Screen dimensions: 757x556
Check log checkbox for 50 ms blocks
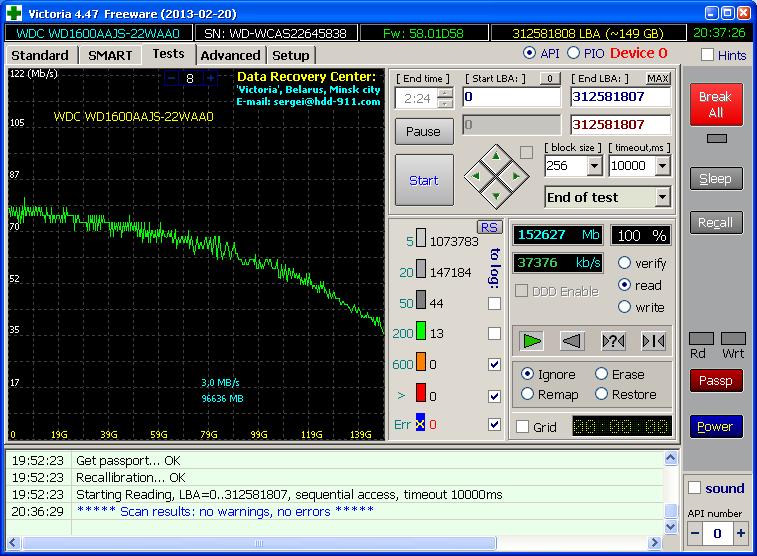tap(494, 304)
